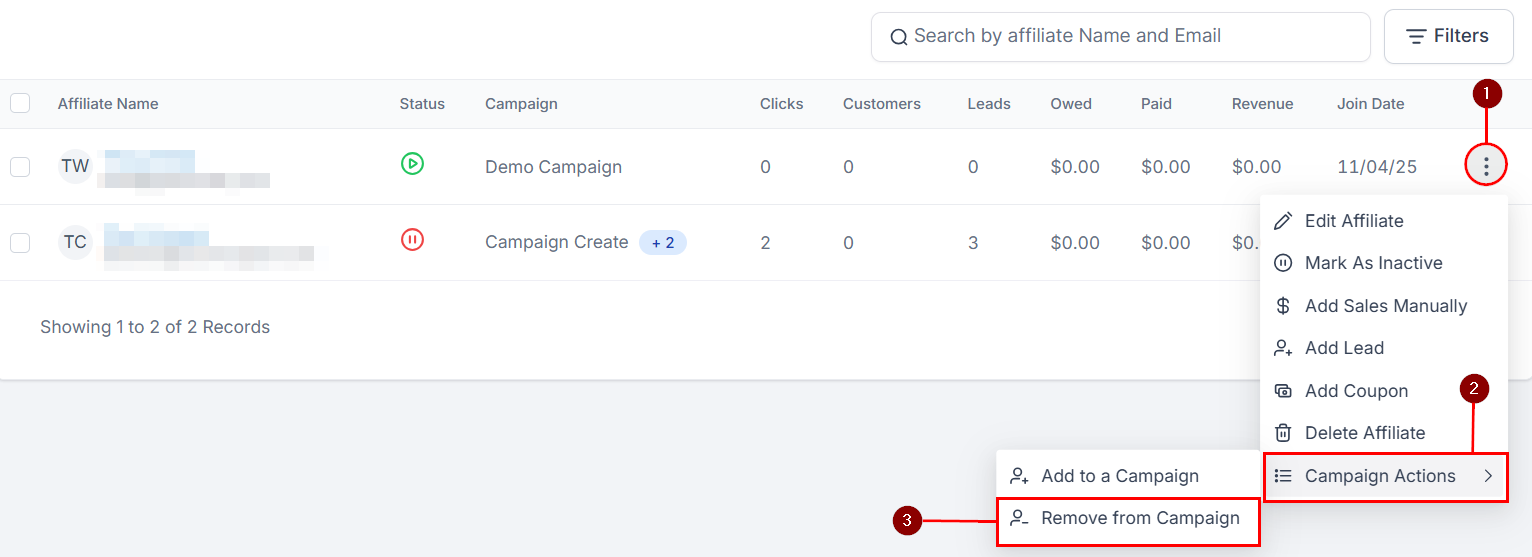Check the TW affiliate row checkbox
Image resolution: width=1532 pixels, height=557 pixels.
coord(20,166)
